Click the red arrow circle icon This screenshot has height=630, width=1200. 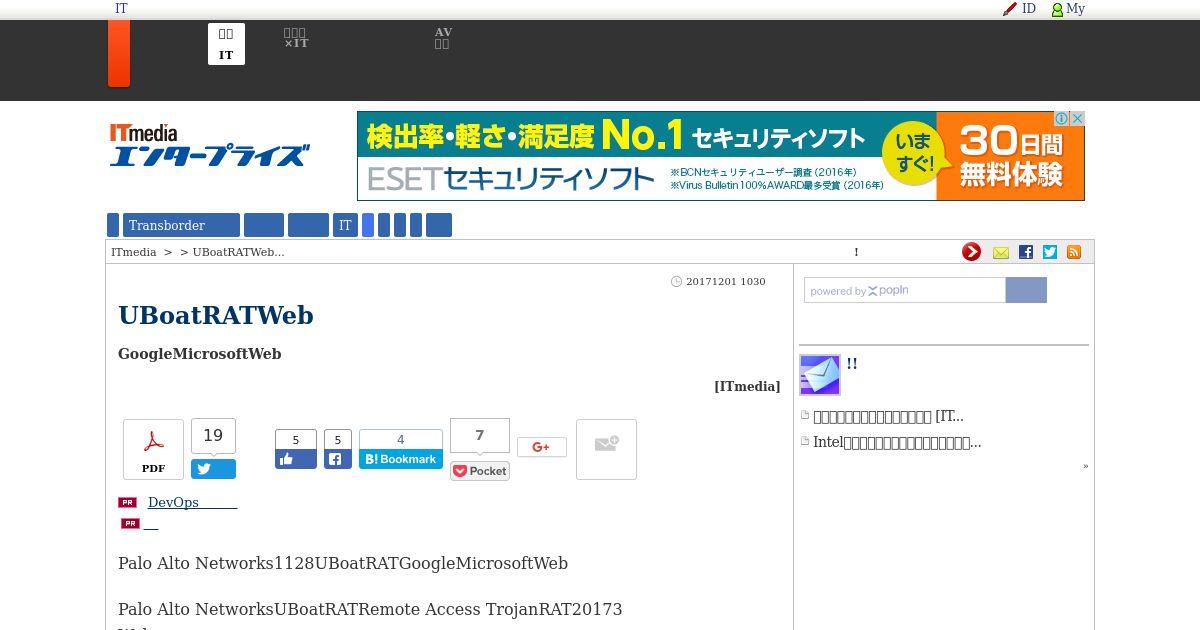pyautogui.click(x=971, y=252)
